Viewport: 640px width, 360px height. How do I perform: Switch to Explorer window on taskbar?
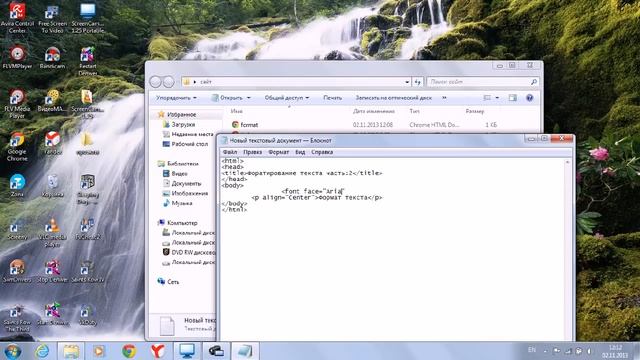[x=71, y=351]
